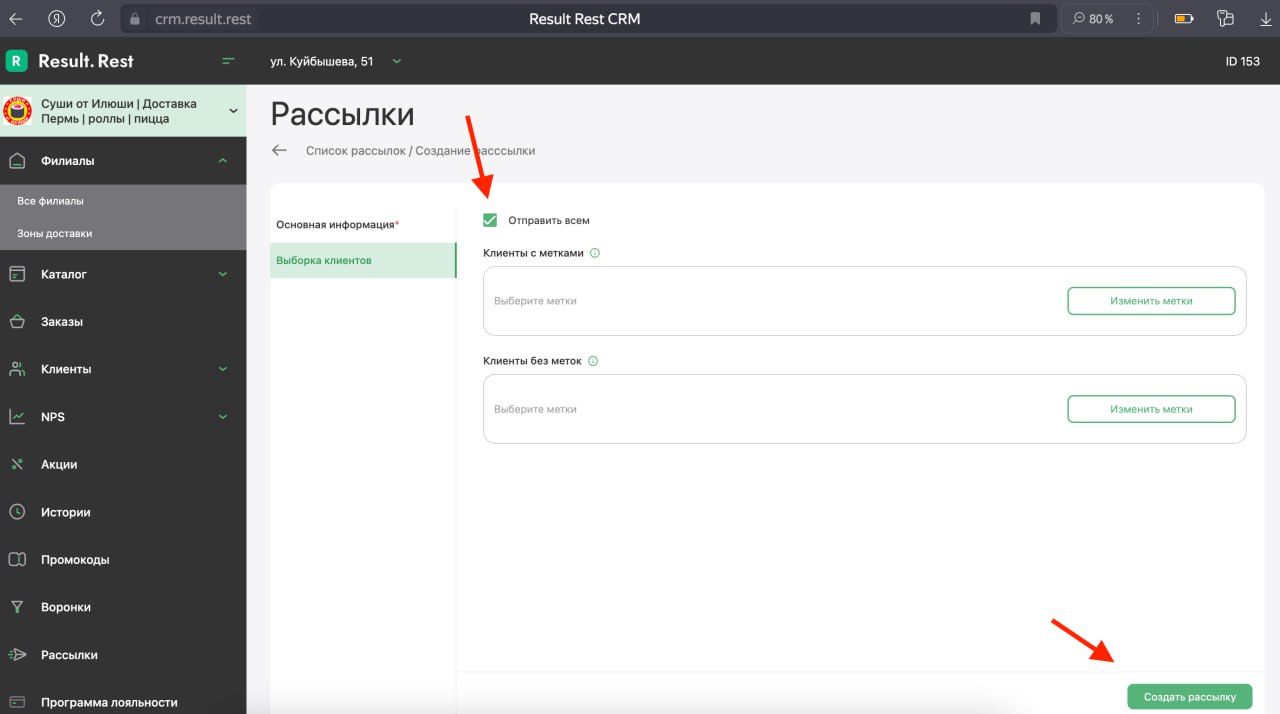The width and height of the screenshot is (1280, 714).
Task: Collapse sidebar with the hamburger menu icon
Action: [229, 61]
